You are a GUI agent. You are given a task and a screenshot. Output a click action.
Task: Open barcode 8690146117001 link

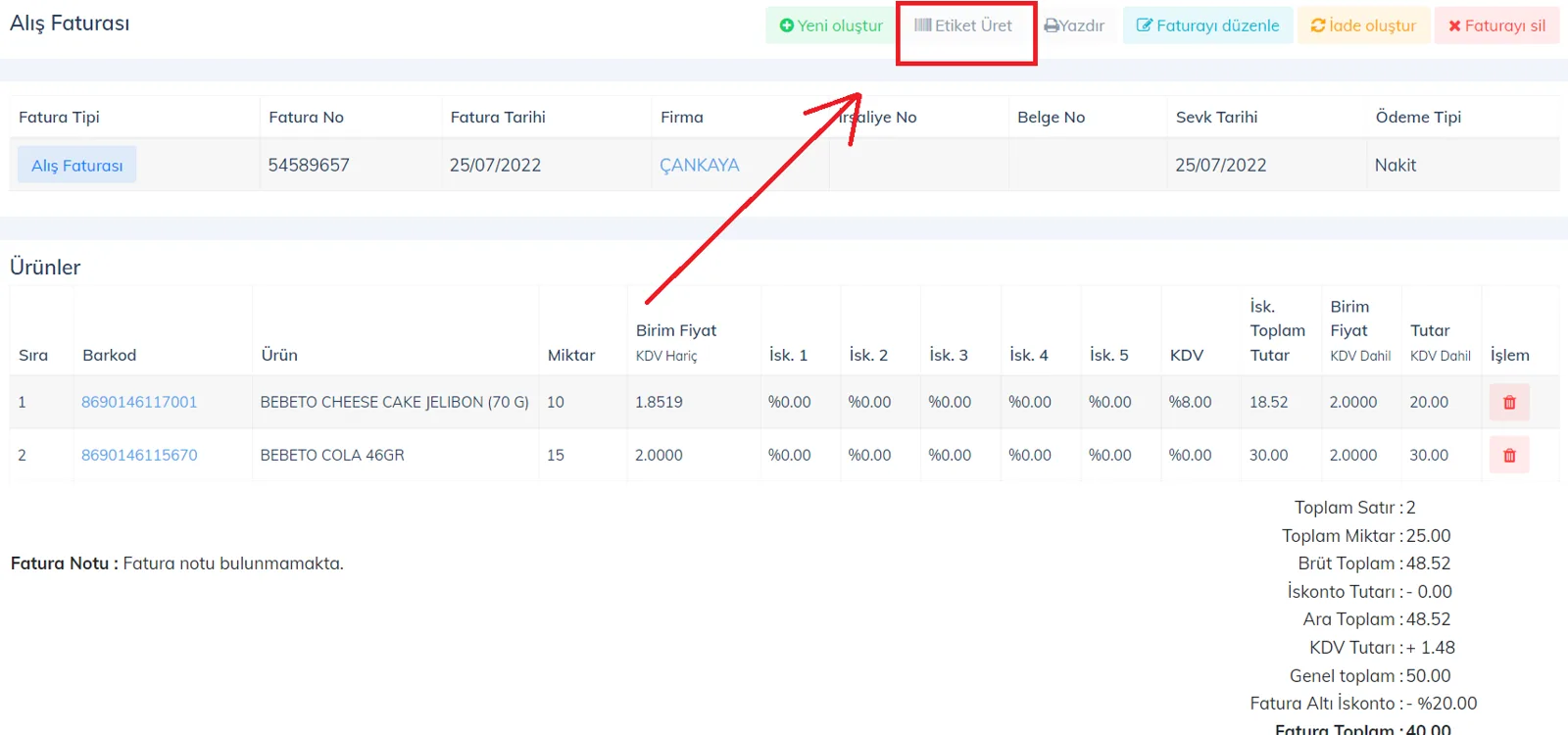click(x=139, y=402)
